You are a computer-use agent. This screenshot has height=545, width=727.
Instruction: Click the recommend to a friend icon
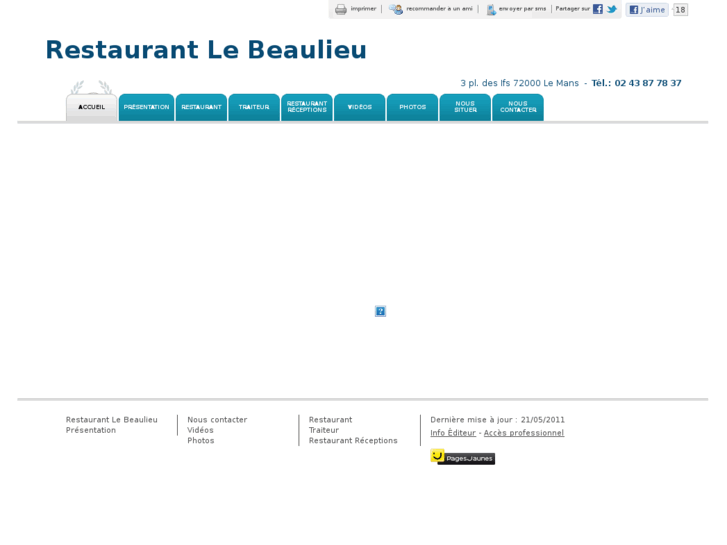pos(395,9)
